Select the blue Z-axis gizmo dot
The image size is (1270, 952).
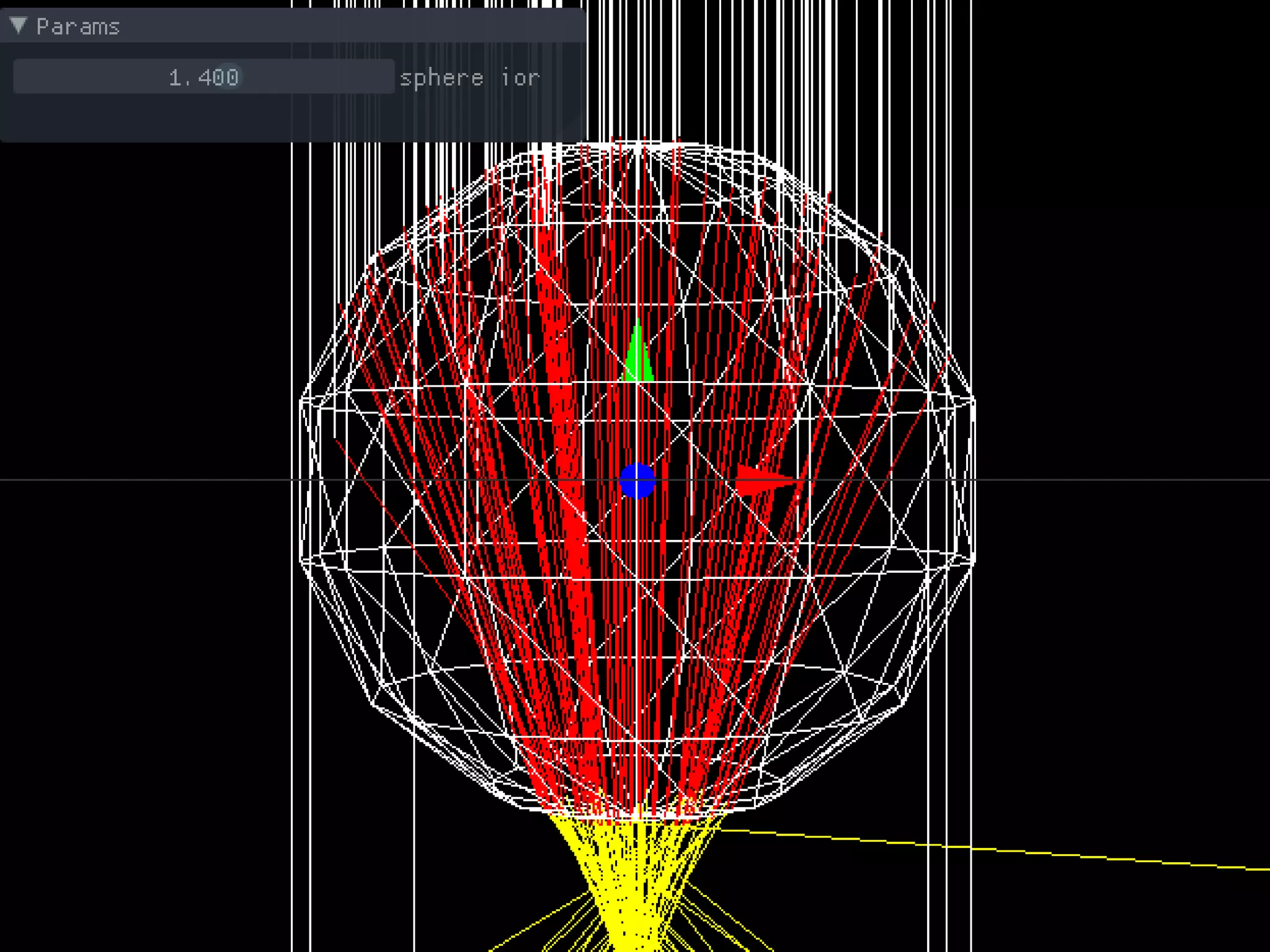(637, 481)
